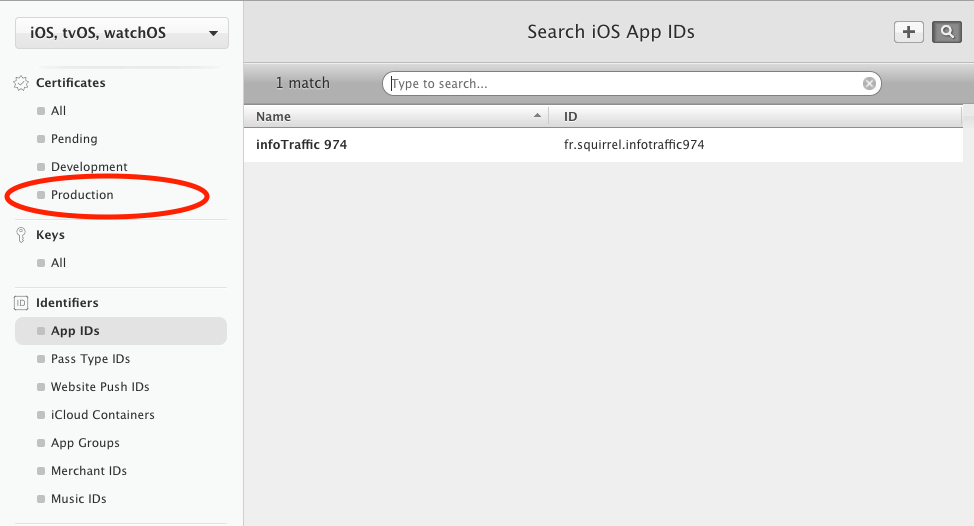This screenshot has height=526, width=974.
Task: Open Website Push IDs
Action: [x=100, y=387]
